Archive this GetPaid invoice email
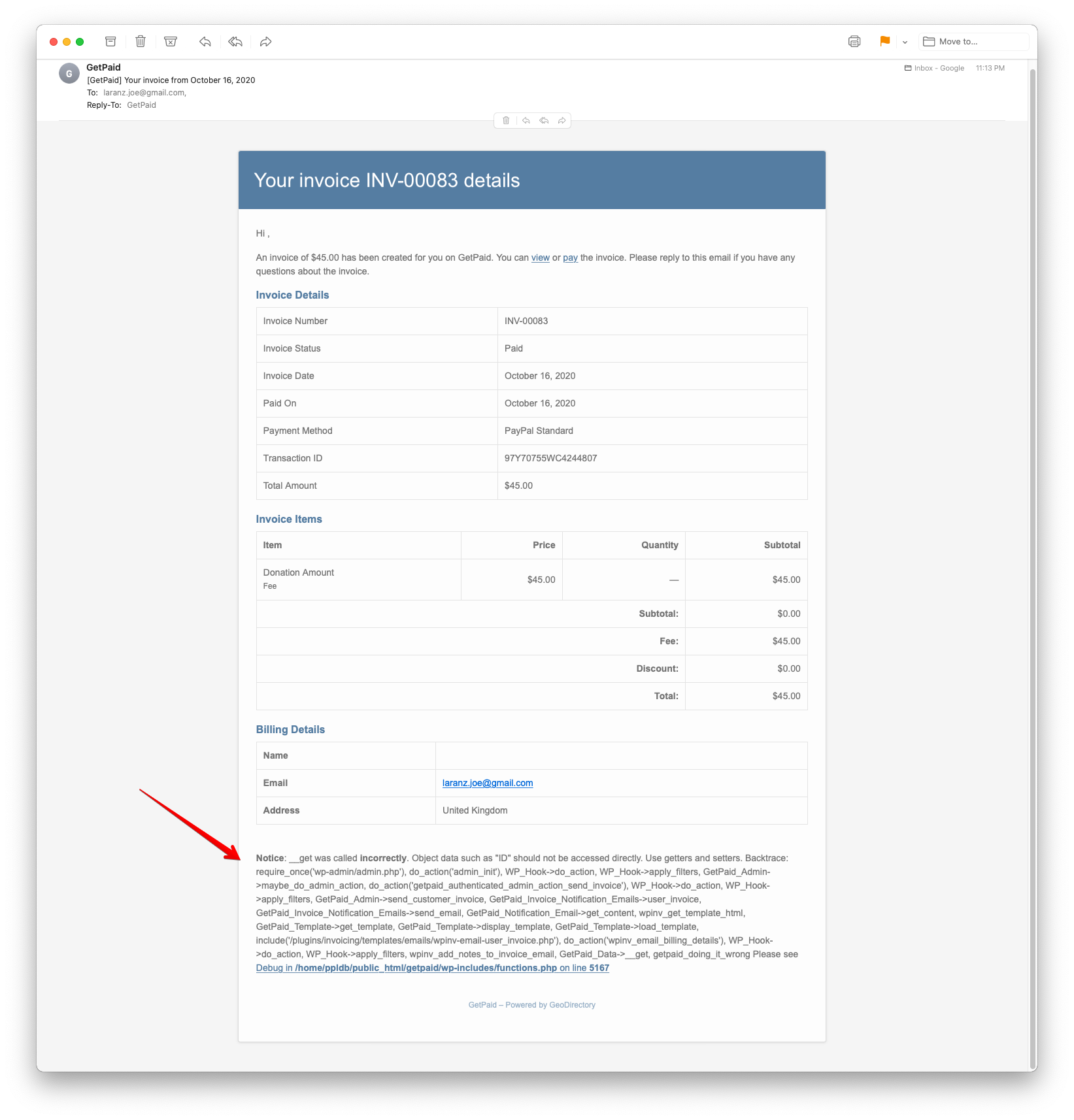 [110, 41]
